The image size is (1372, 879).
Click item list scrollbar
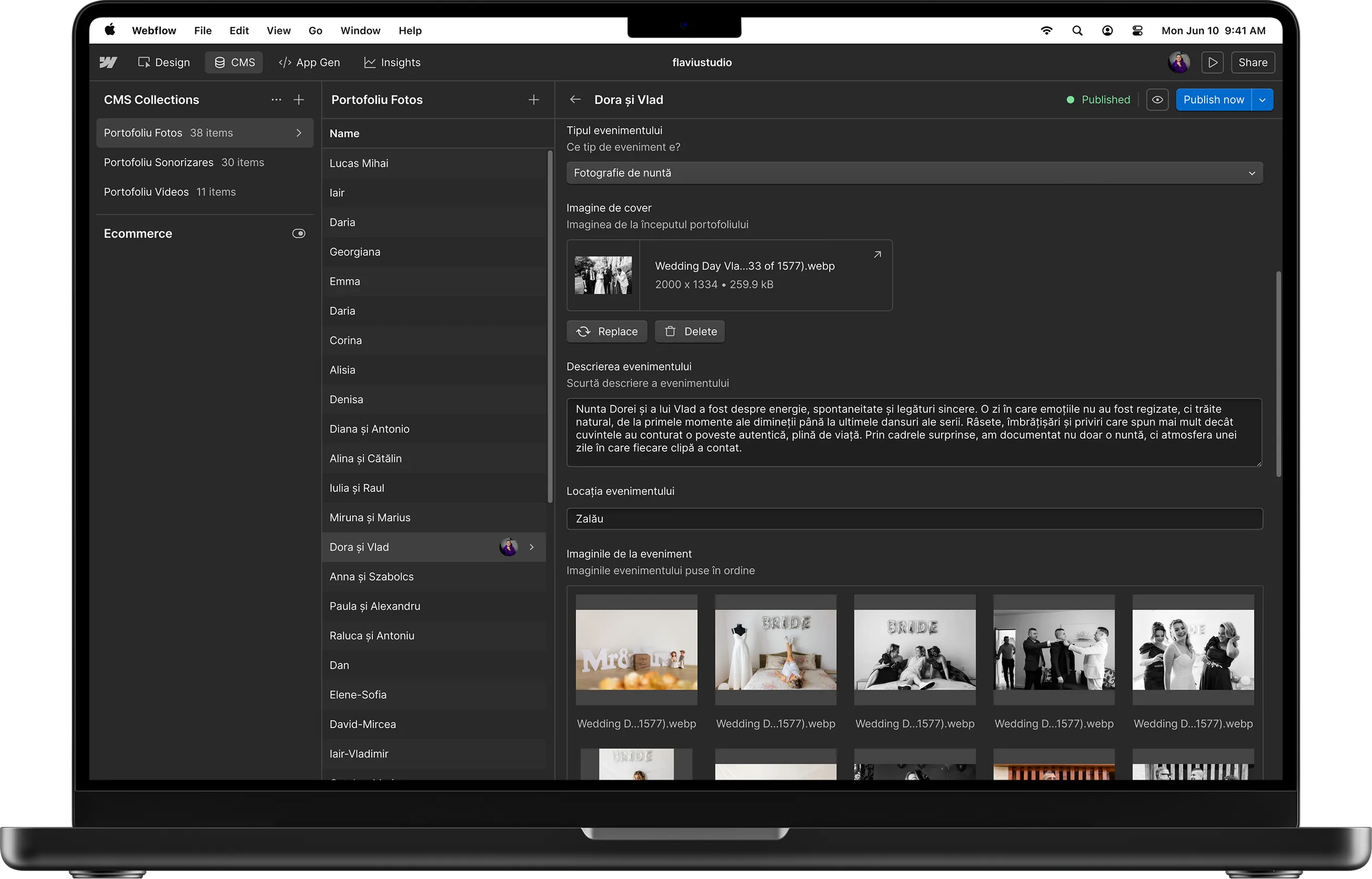click(550, 327)
